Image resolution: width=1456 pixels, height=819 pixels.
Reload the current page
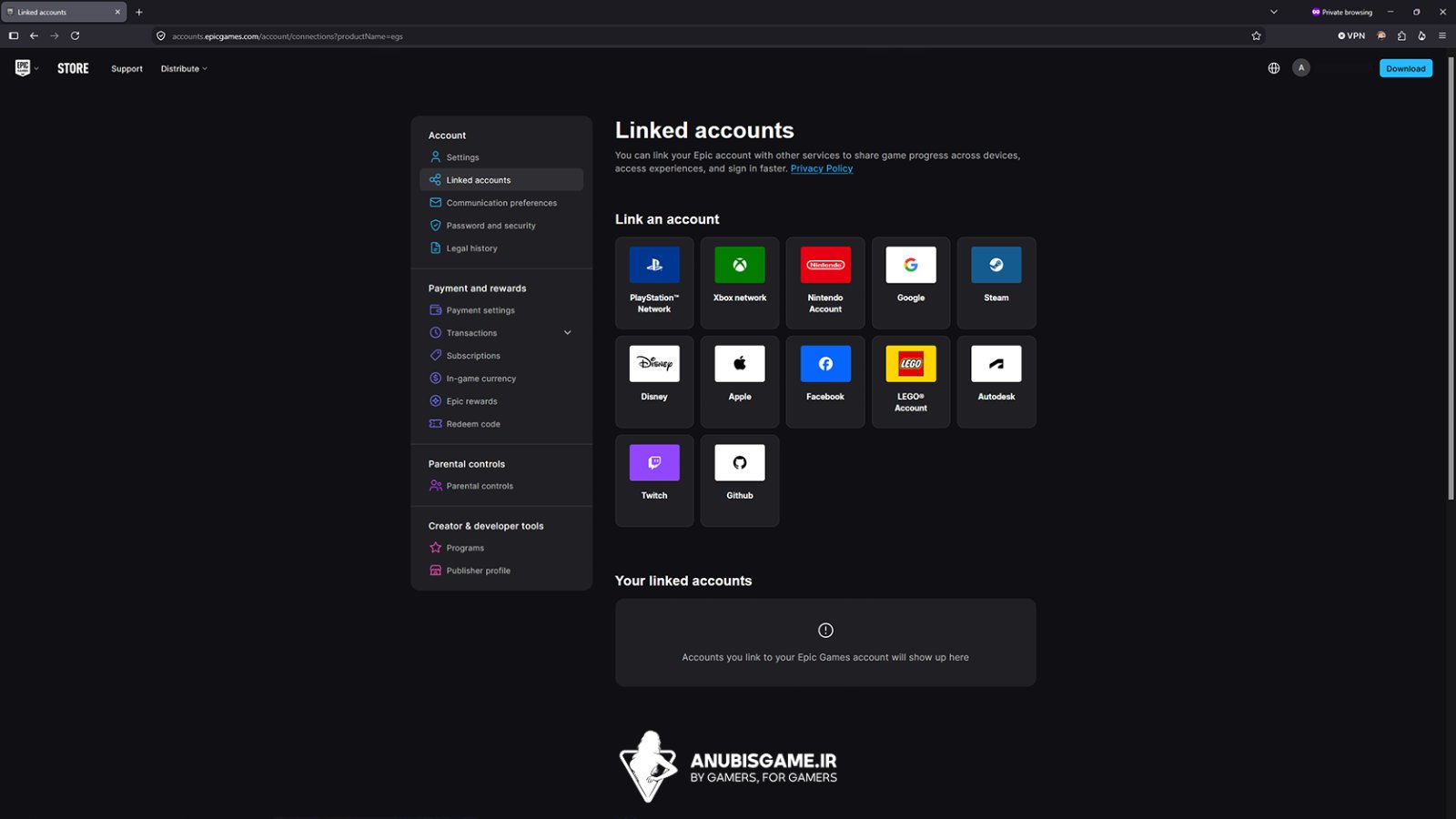coord(75,36)
